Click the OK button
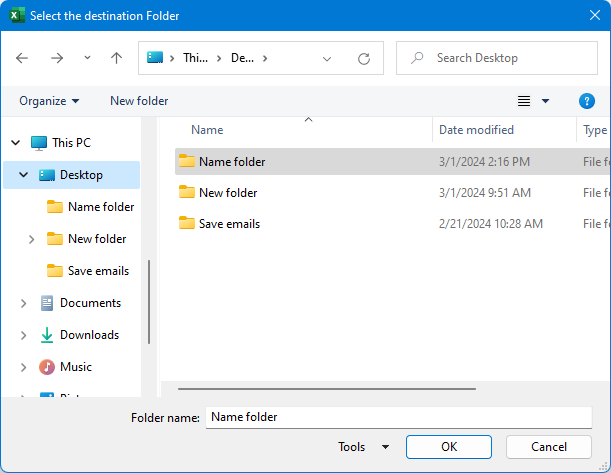Viewport: 611px width, 473px height. 449,447
